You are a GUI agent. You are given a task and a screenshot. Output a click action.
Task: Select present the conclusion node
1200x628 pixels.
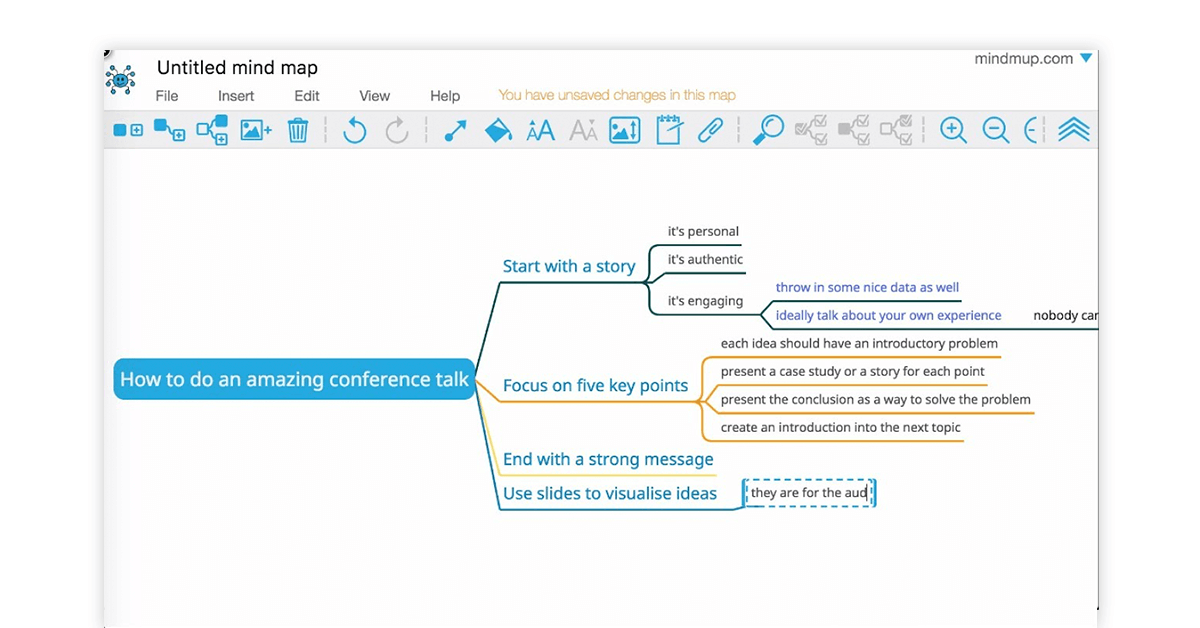pos(875,399)
